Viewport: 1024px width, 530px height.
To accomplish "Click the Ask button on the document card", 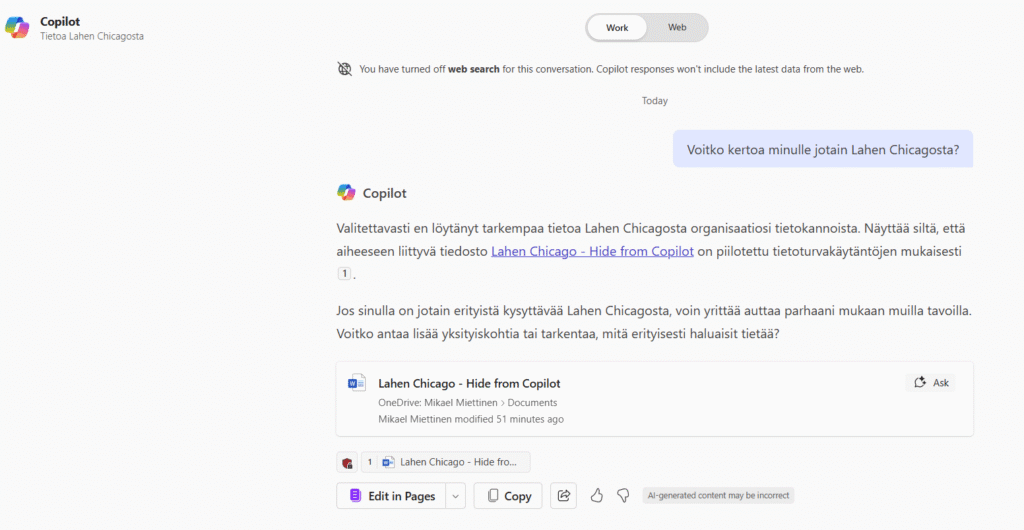I will pos(931,382).
